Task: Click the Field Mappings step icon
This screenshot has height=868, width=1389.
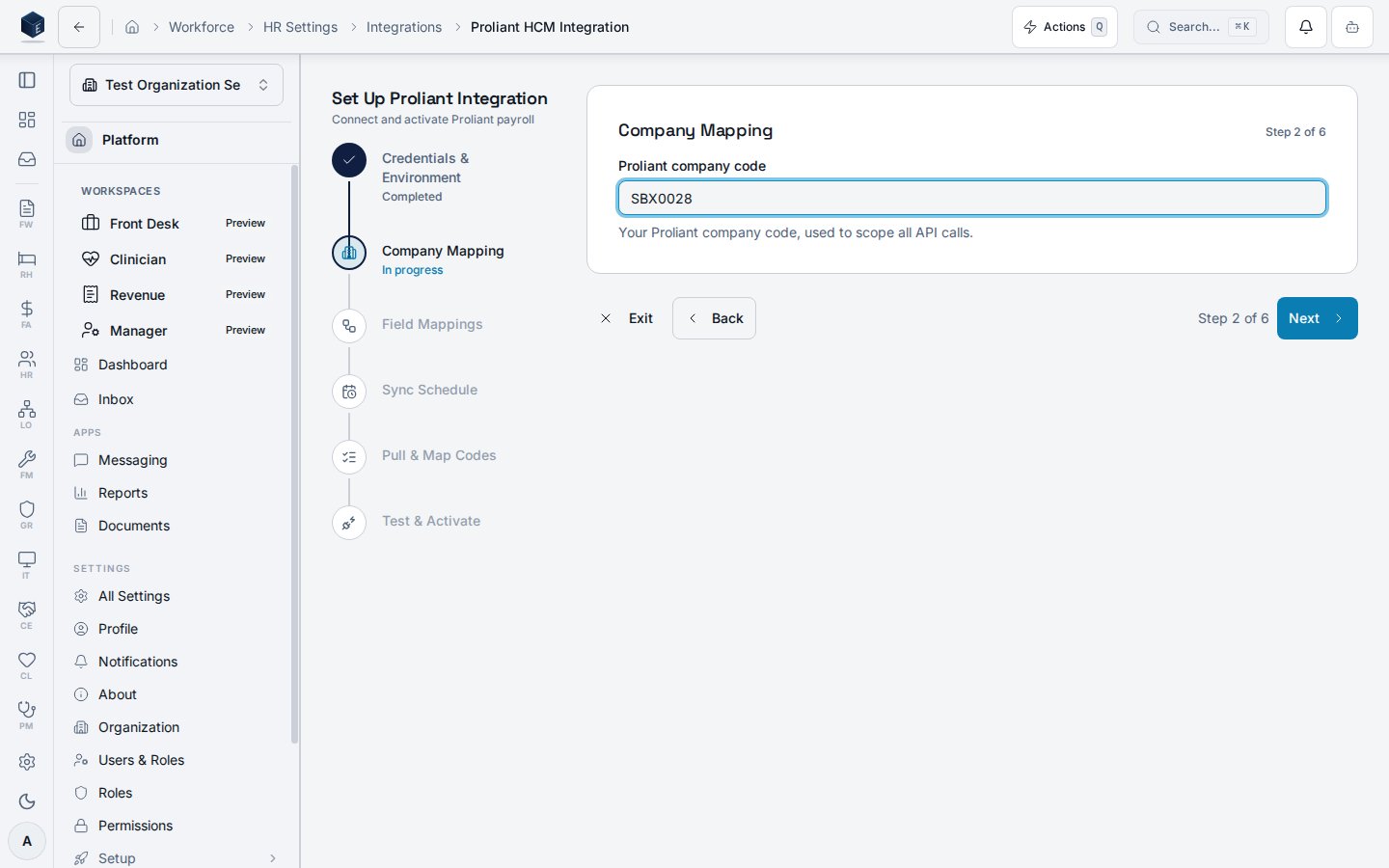Action: click(x=349, y=326)
